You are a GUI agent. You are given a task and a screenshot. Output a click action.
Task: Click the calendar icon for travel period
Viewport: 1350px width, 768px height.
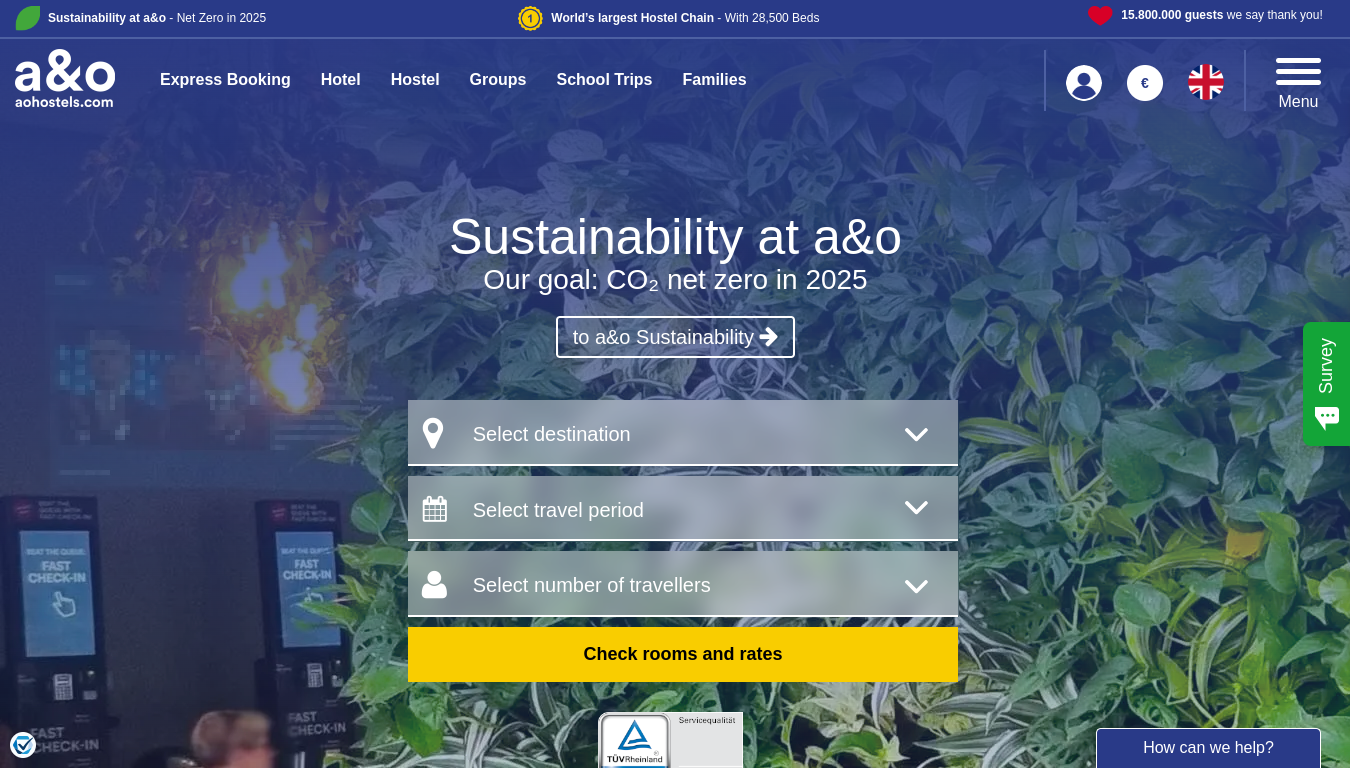[435, 509]
